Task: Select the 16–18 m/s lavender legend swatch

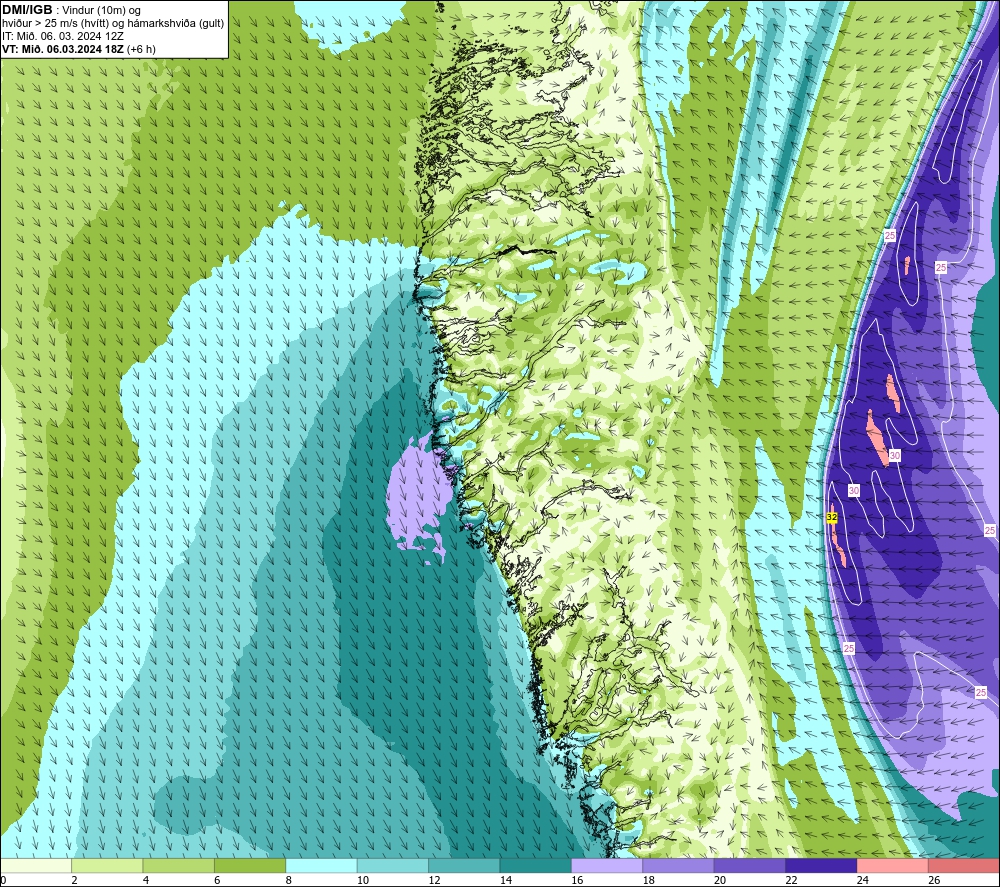Action: (x=607, y=865)
